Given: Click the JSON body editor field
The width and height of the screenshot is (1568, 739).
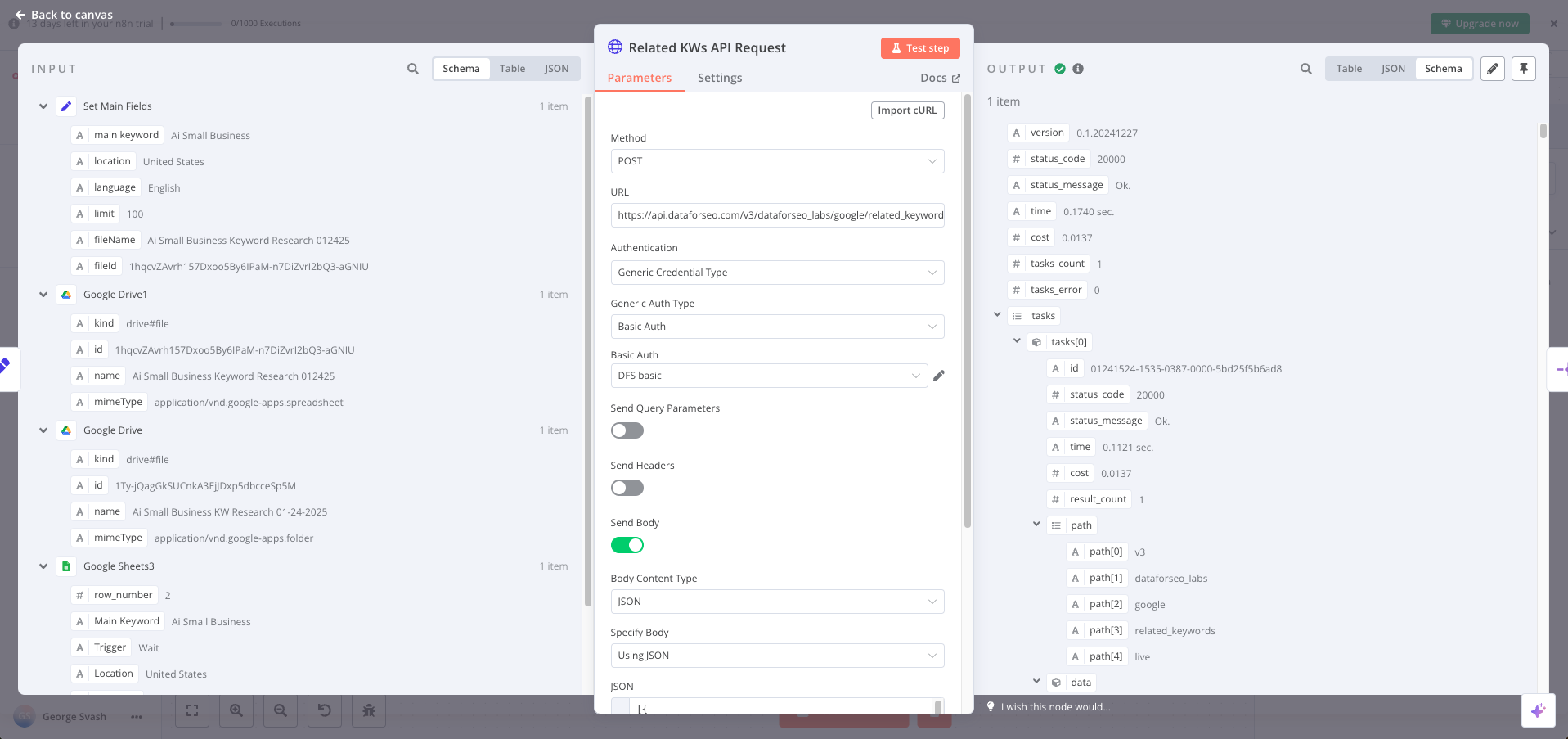Looking at the screenshot, I should click(x=777, y=705).
